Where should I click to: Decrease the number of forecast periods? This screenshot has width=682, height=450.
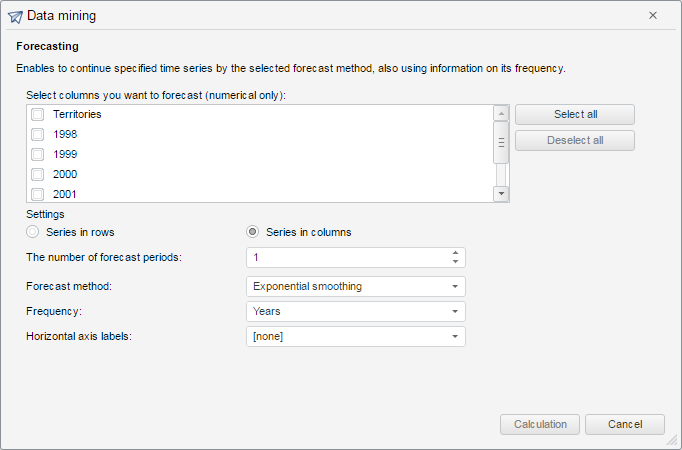point(455,262)
